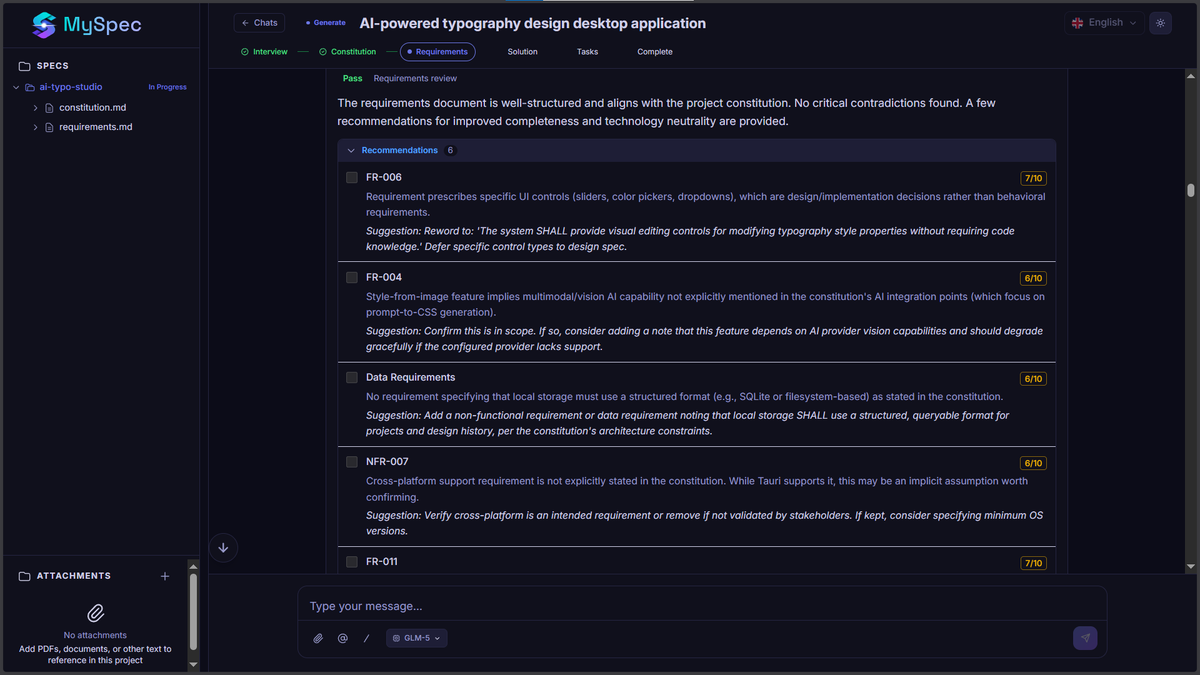Click in the Type your message field

(702, 606)
